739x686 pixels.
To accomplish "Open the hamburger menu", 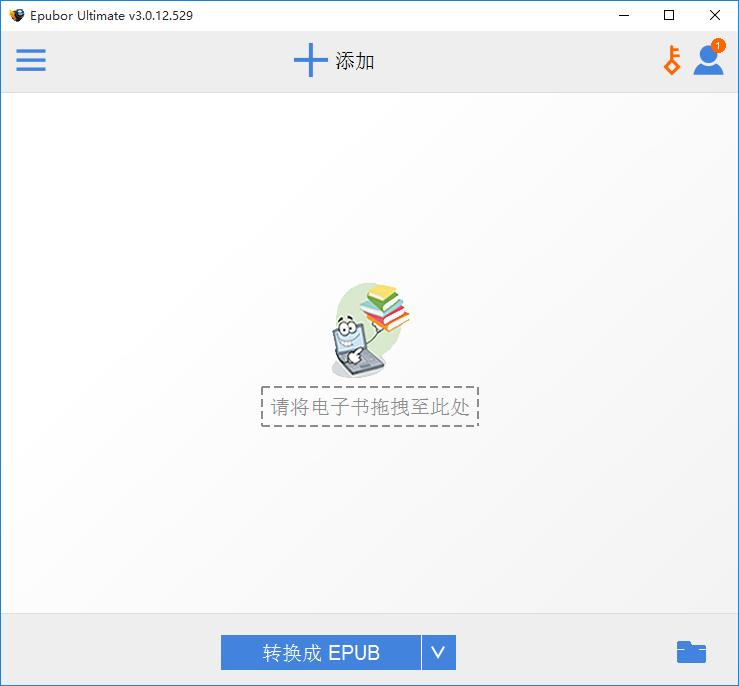I will pyautogui.click(x=31, y=61).
